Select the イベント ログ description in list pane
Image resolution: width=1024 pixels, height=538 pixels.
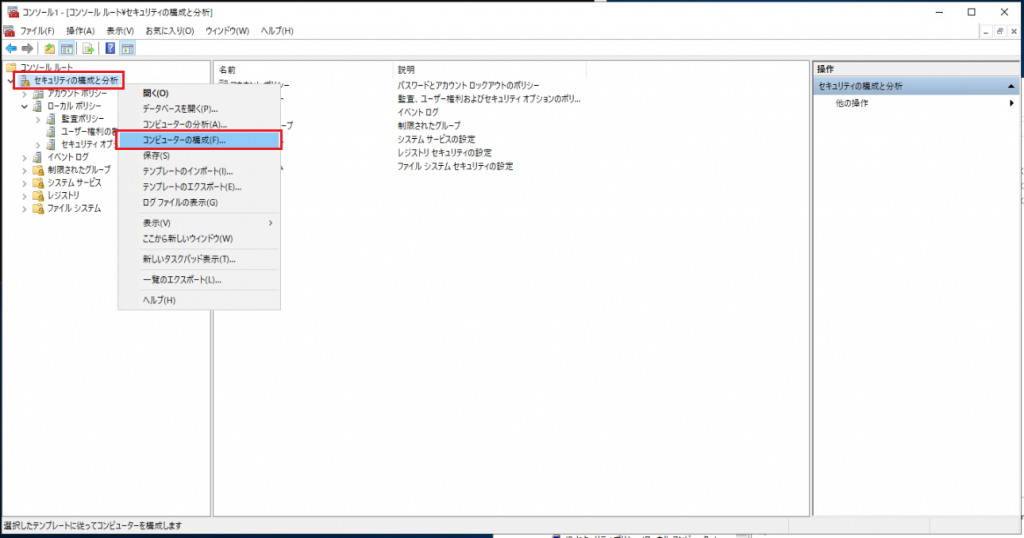point(418,112)
